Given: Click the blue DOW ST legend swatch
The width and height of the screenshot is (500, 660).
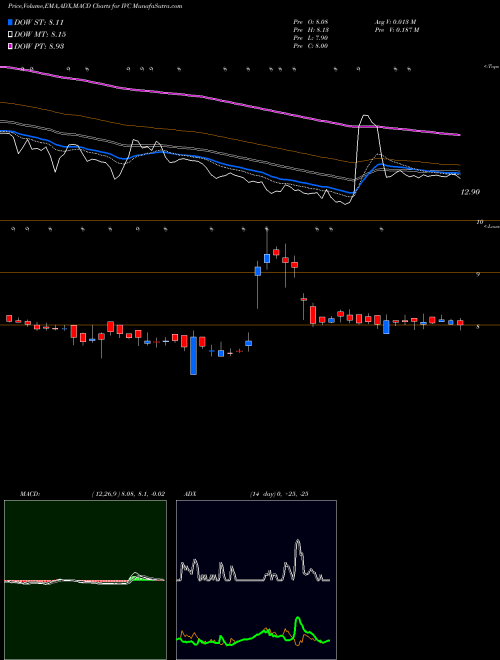Looking at the screenshot, I should click(x=11, y=22).
